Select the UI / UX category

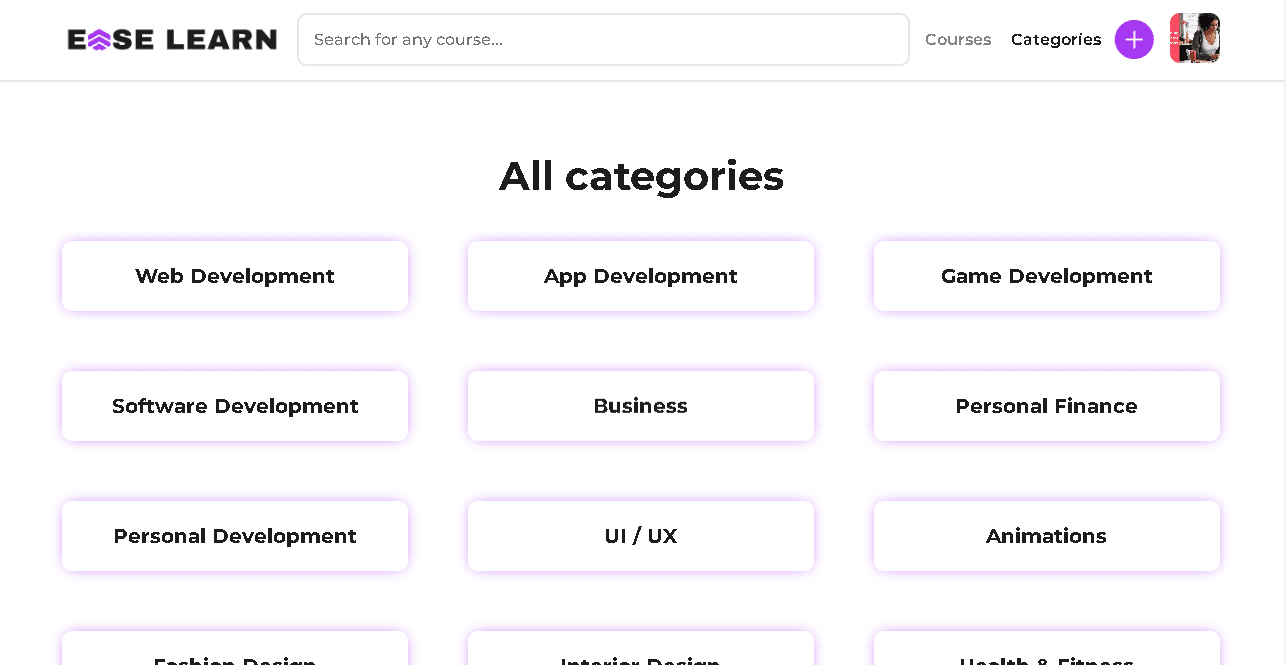641,536
